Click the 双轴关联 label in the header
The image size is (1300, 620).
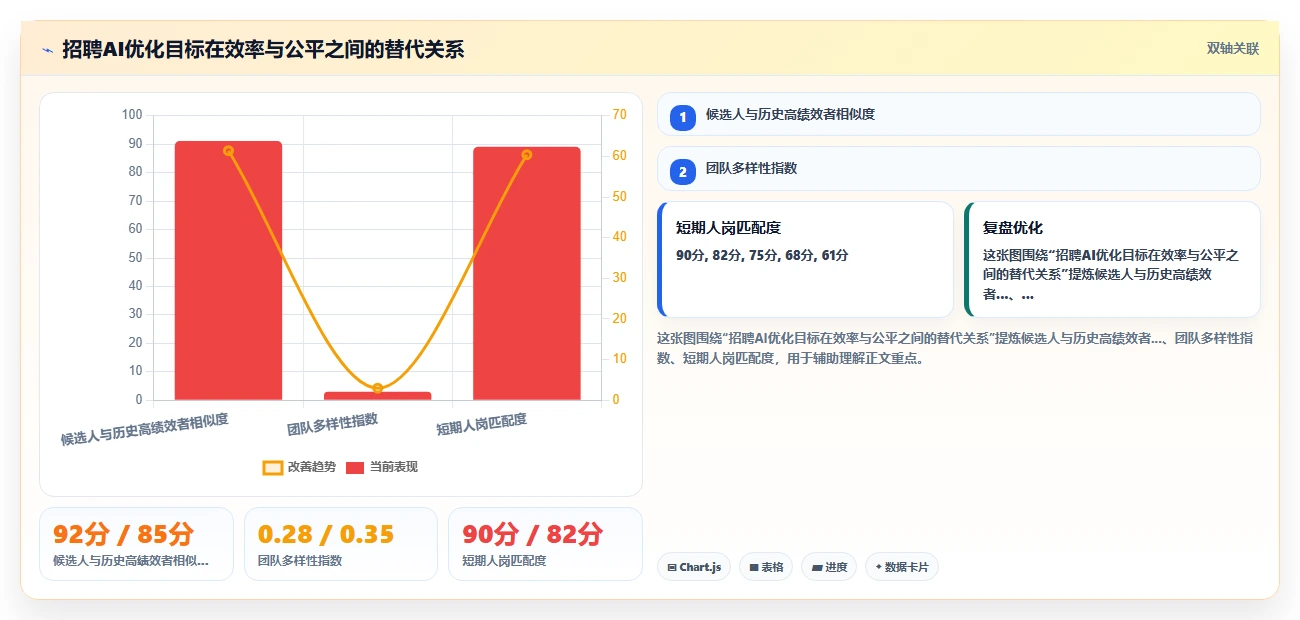tap(1232, 48)
